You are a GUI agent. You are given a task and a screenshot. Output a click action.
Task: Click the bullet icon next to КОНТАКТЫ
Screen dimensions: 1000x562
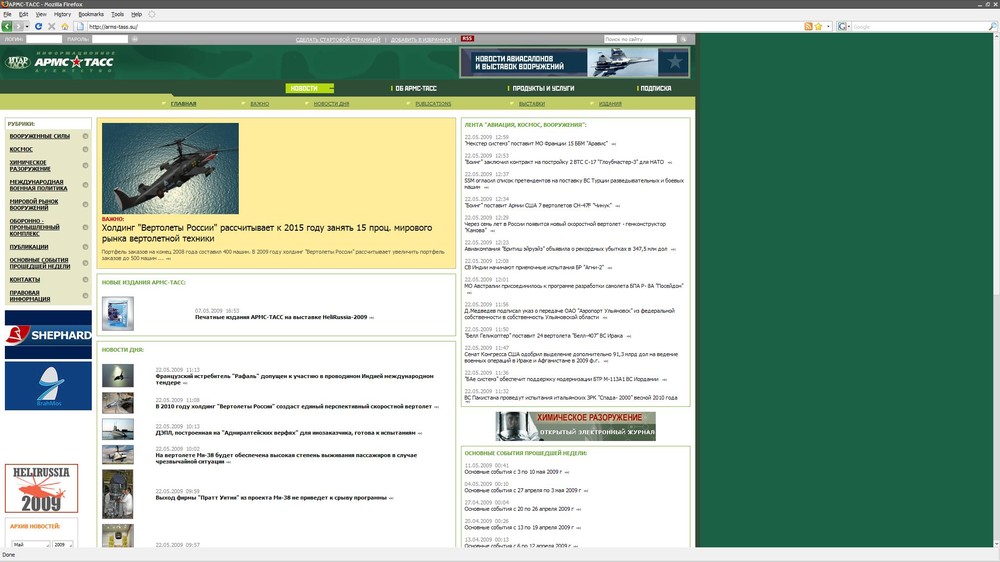coord(85,279)
